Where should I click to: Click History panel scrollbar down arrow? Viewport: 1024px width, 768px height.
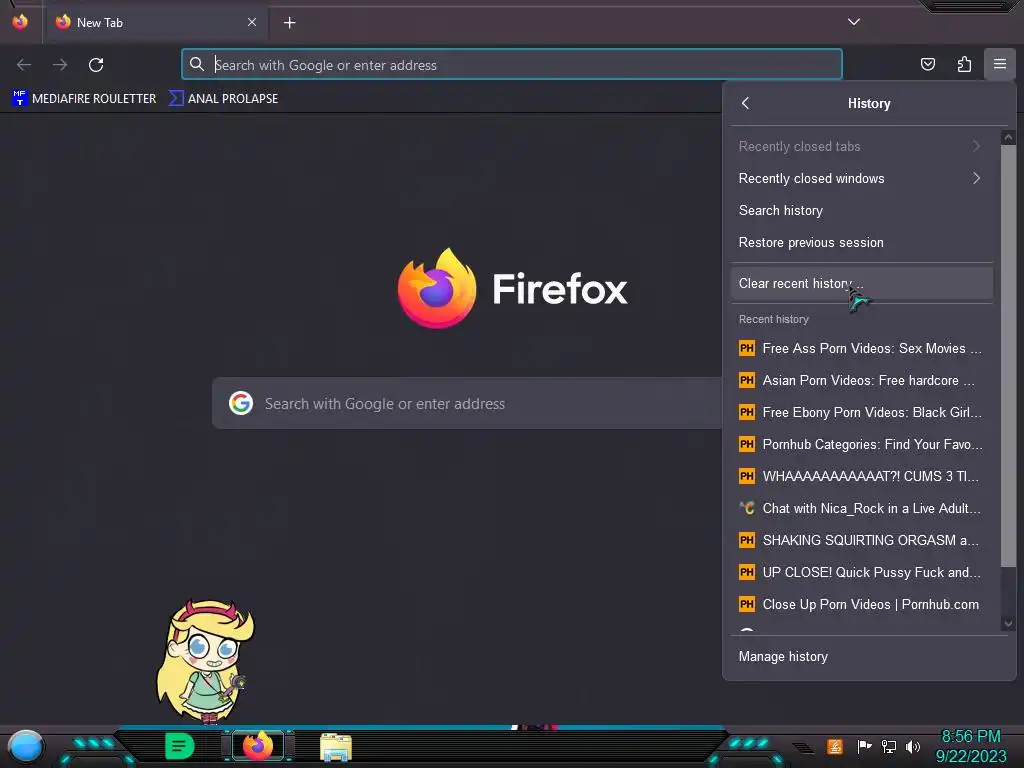pos(1008,624)
